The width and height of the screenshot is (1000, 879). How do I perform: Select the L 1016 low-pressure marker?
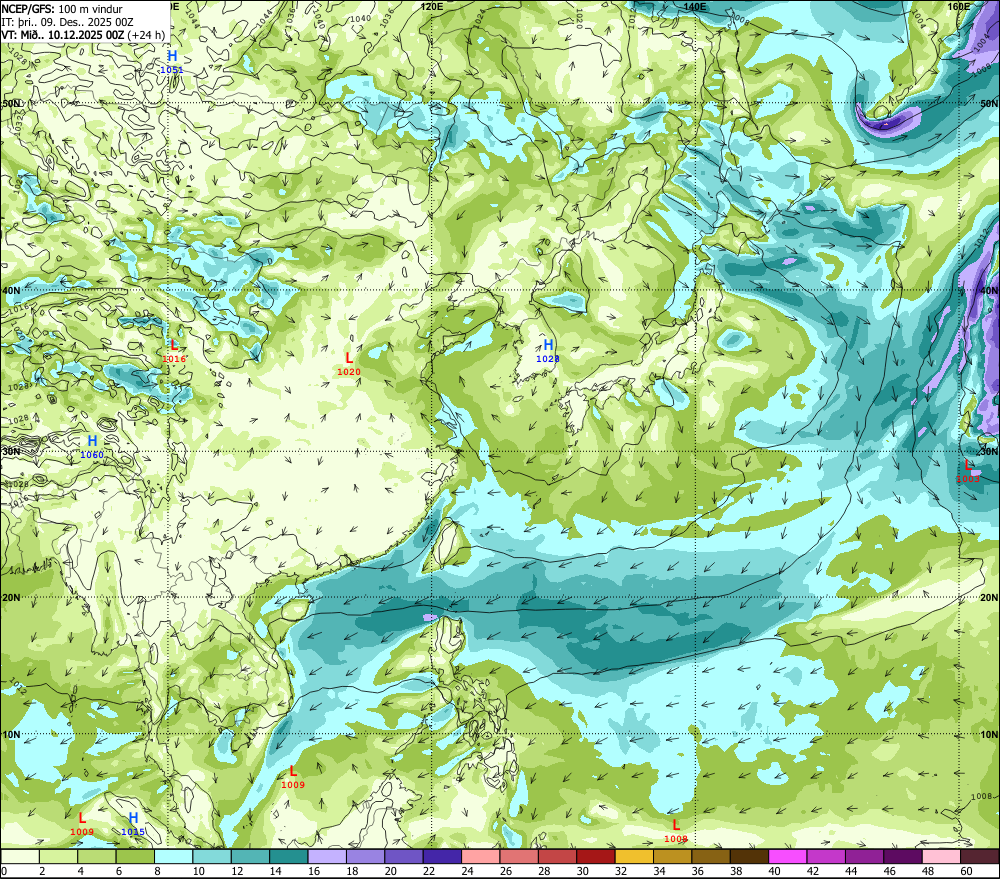click(173, 351)
